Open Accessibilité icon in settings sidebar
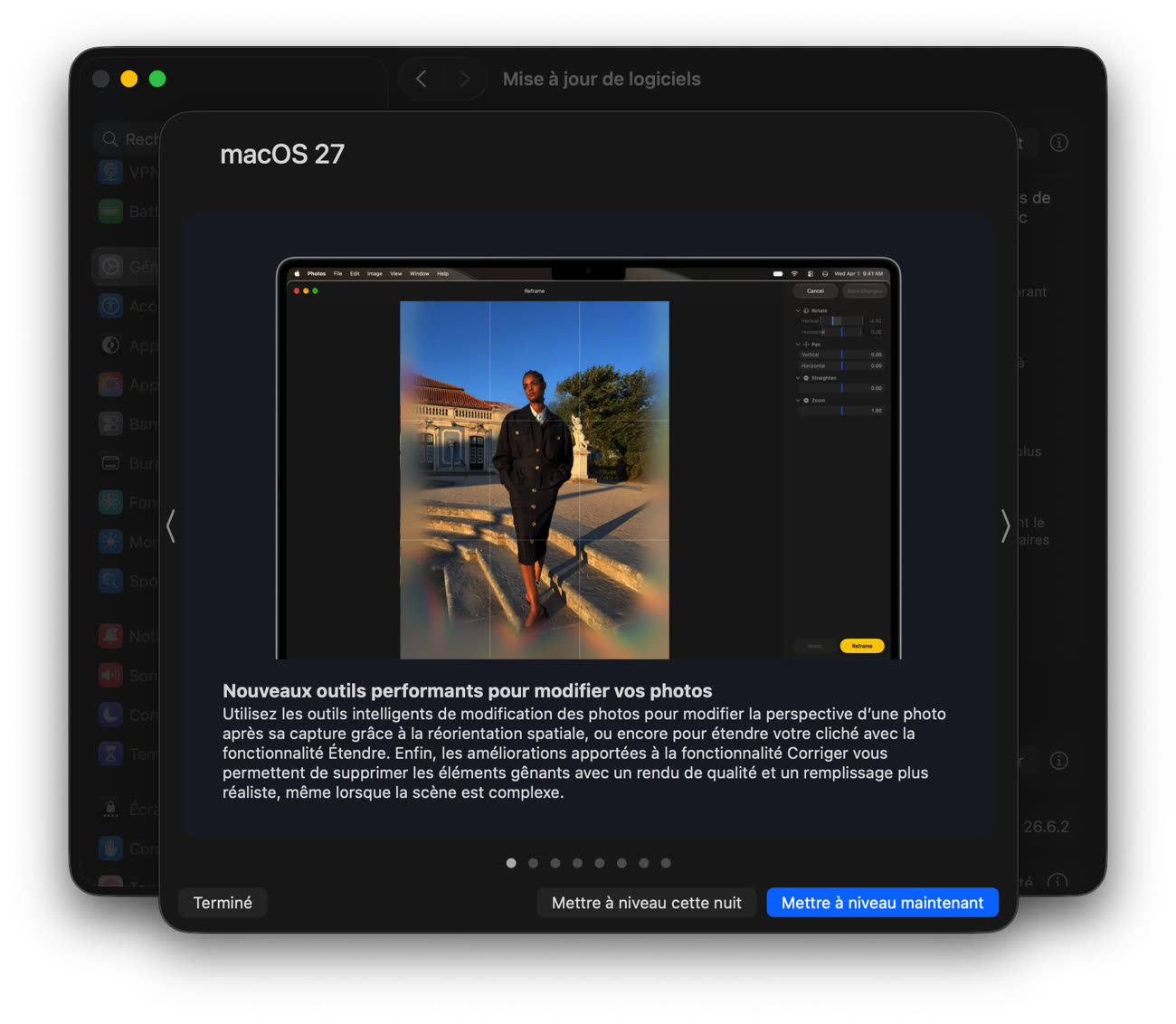This screenshot has height=1024, width=1176. click(110, 306)
